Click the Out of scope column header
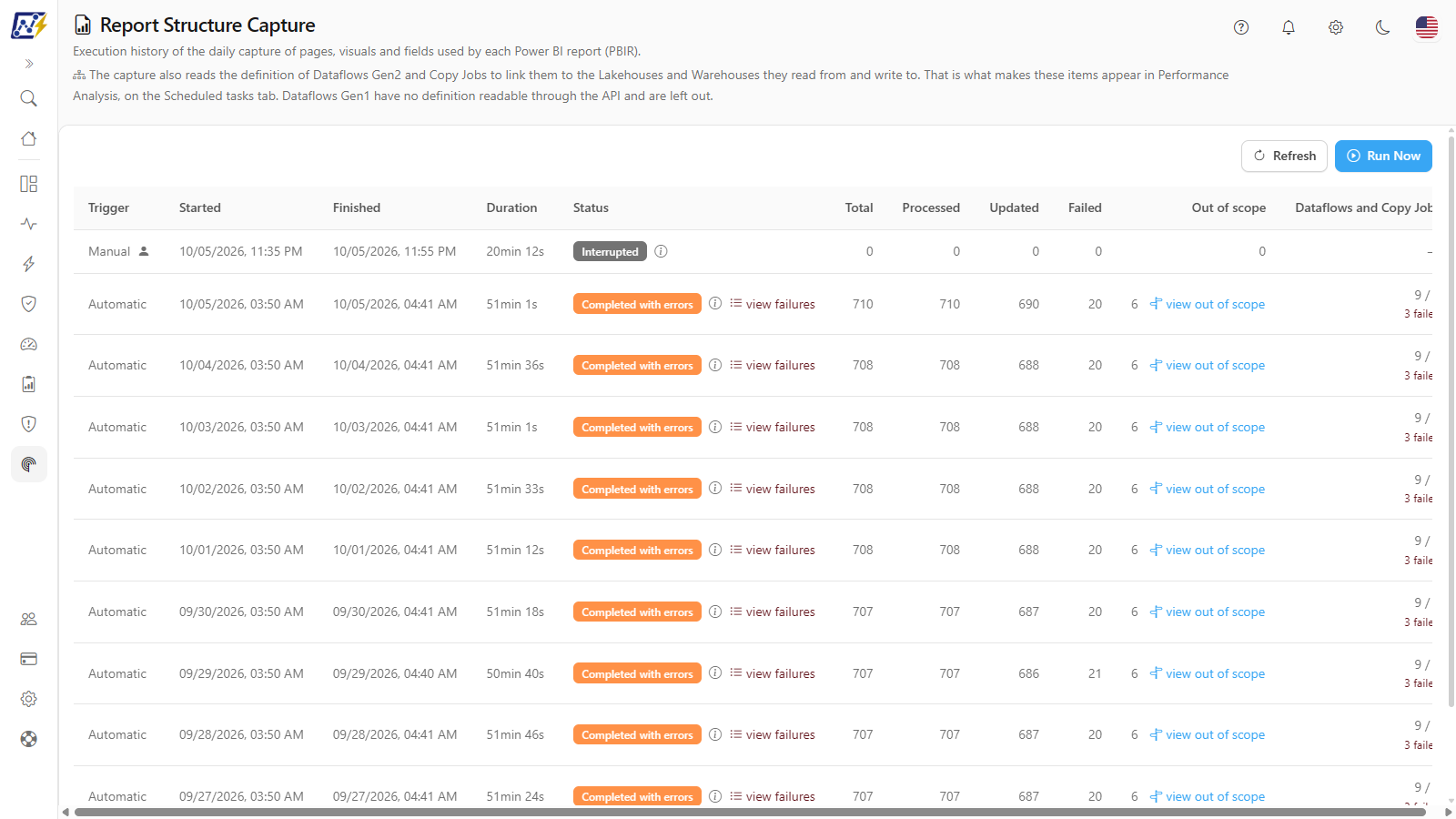 [1228, 207]
